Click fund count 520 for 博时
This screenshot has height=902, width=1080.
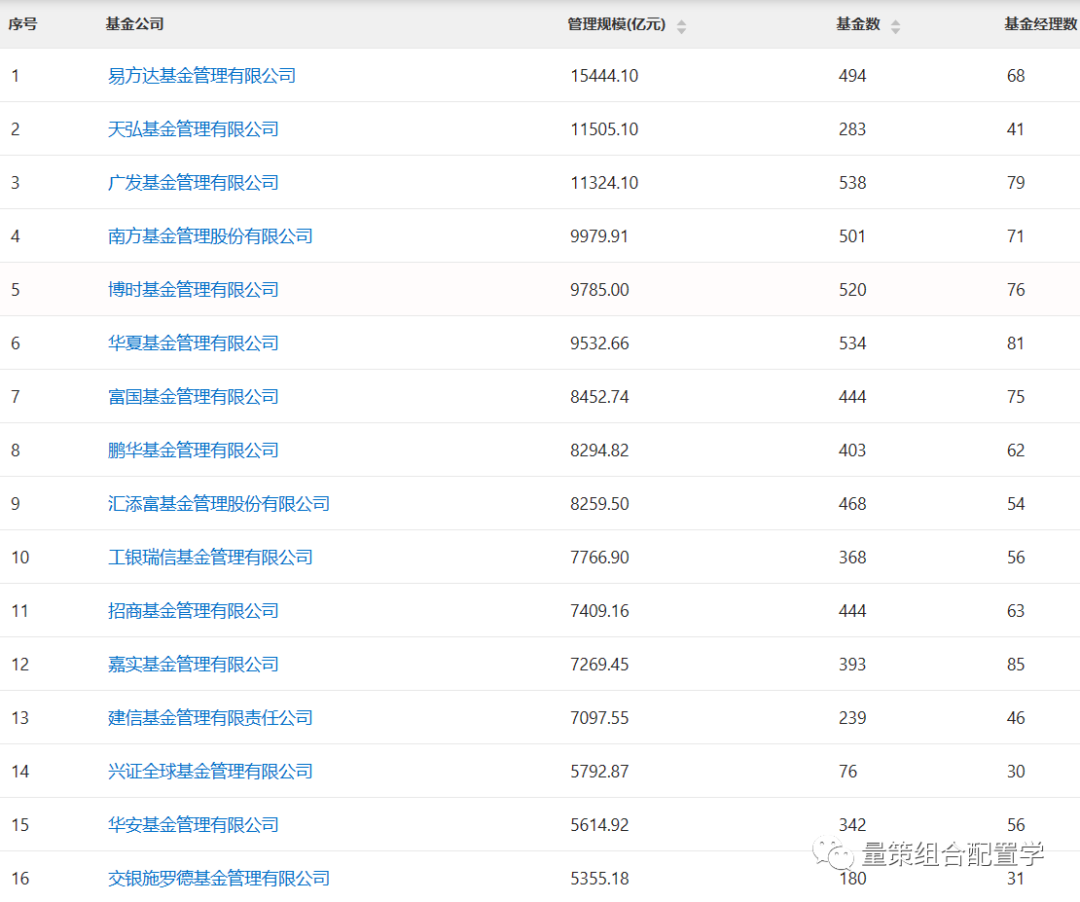pyautogui.click(x=852, y=290)
